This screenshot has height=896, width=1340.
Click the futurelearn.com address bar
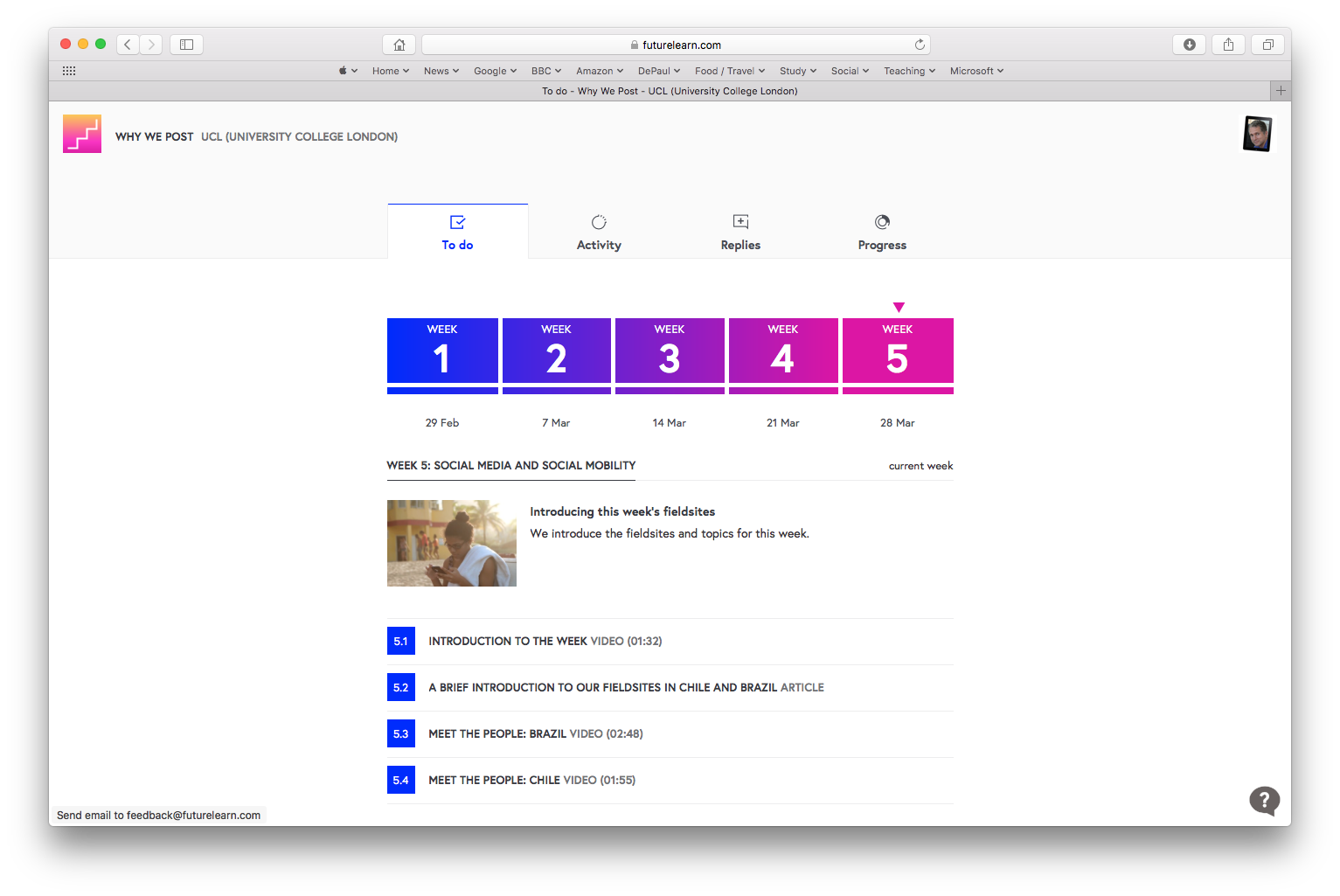675,45
